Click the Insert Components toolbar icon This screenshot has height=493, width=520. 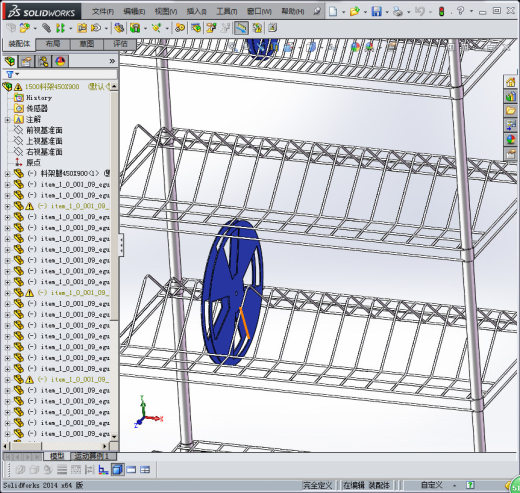pos(24,28)
